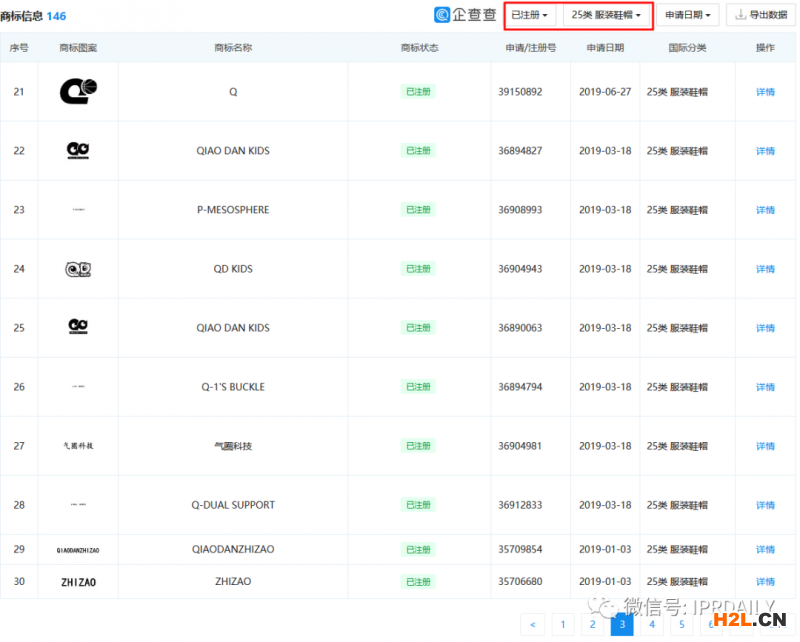800x642 pixels.
Task: Click the 导出数据 export button
Action: 760,15
